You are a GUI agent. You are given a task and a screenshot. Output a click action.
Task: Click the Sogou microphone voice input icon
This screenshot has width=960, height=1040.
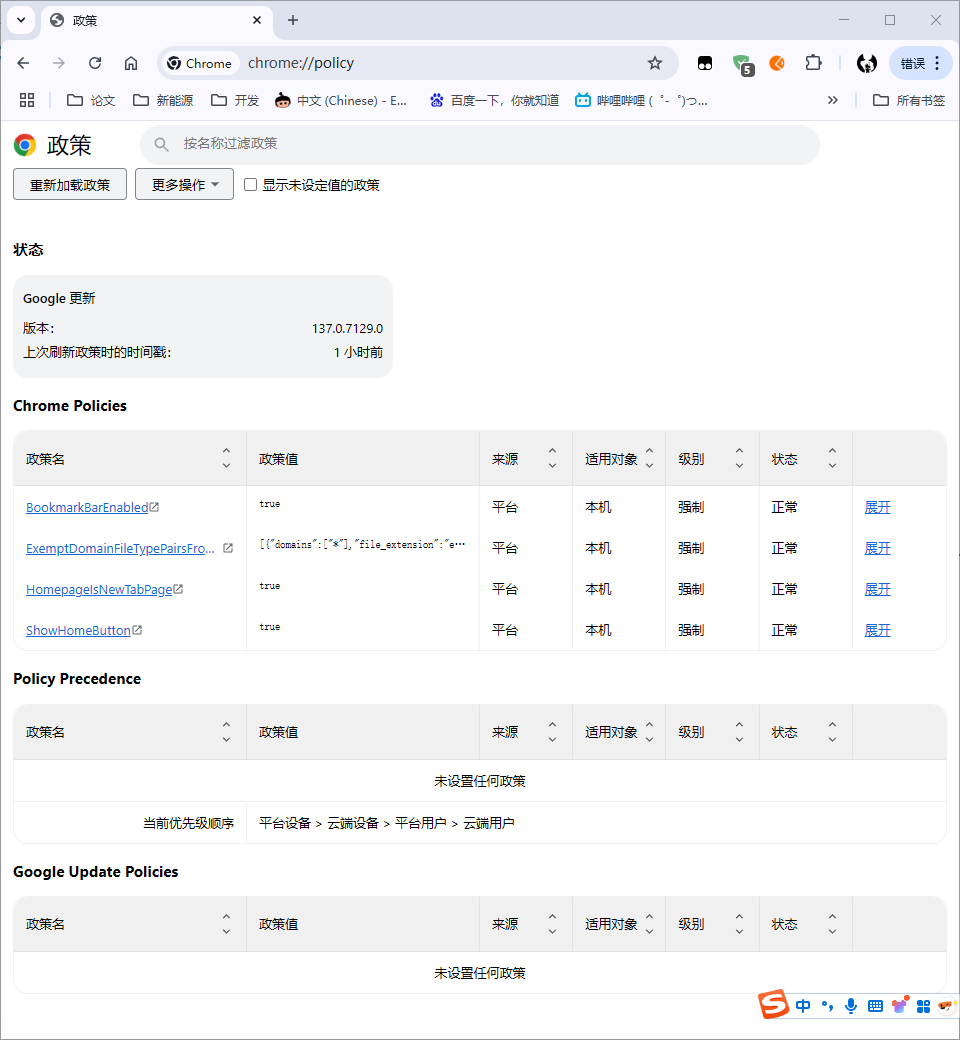(851, 1006)
